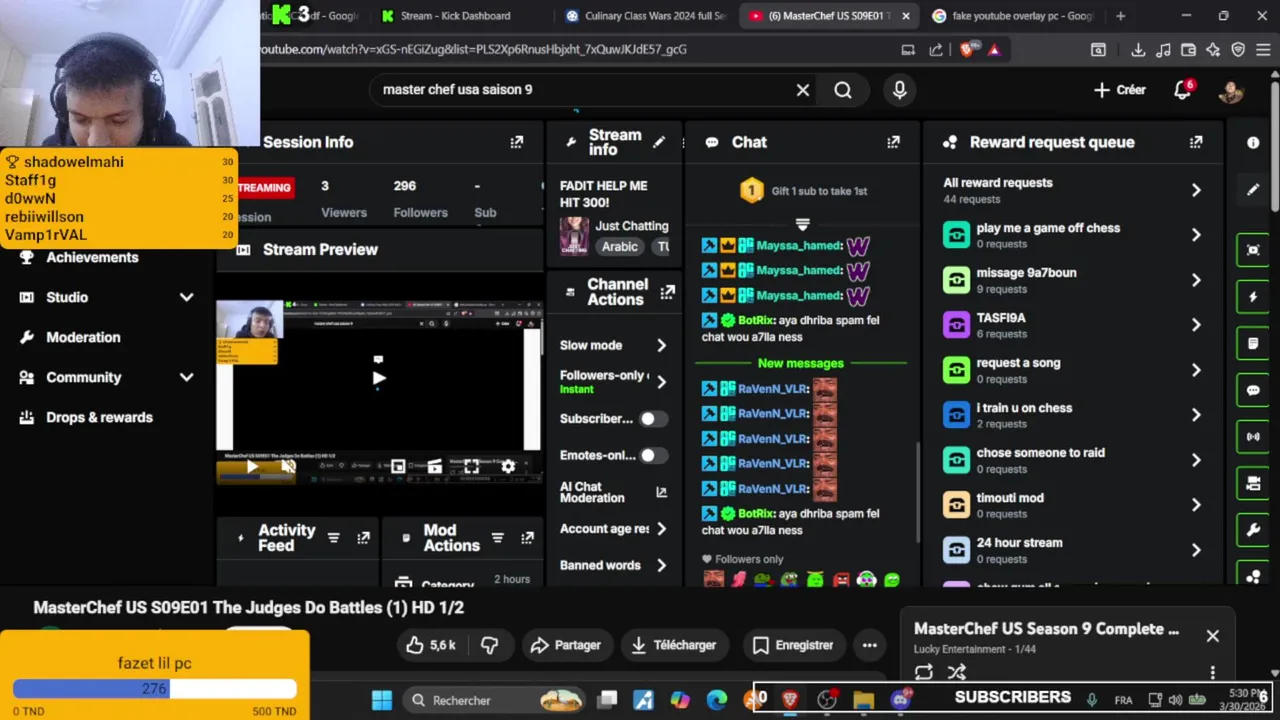Switch to Culinary Class Wars 2024 tab
Viewport: 1280px width, 720px height.
(647, 16)
